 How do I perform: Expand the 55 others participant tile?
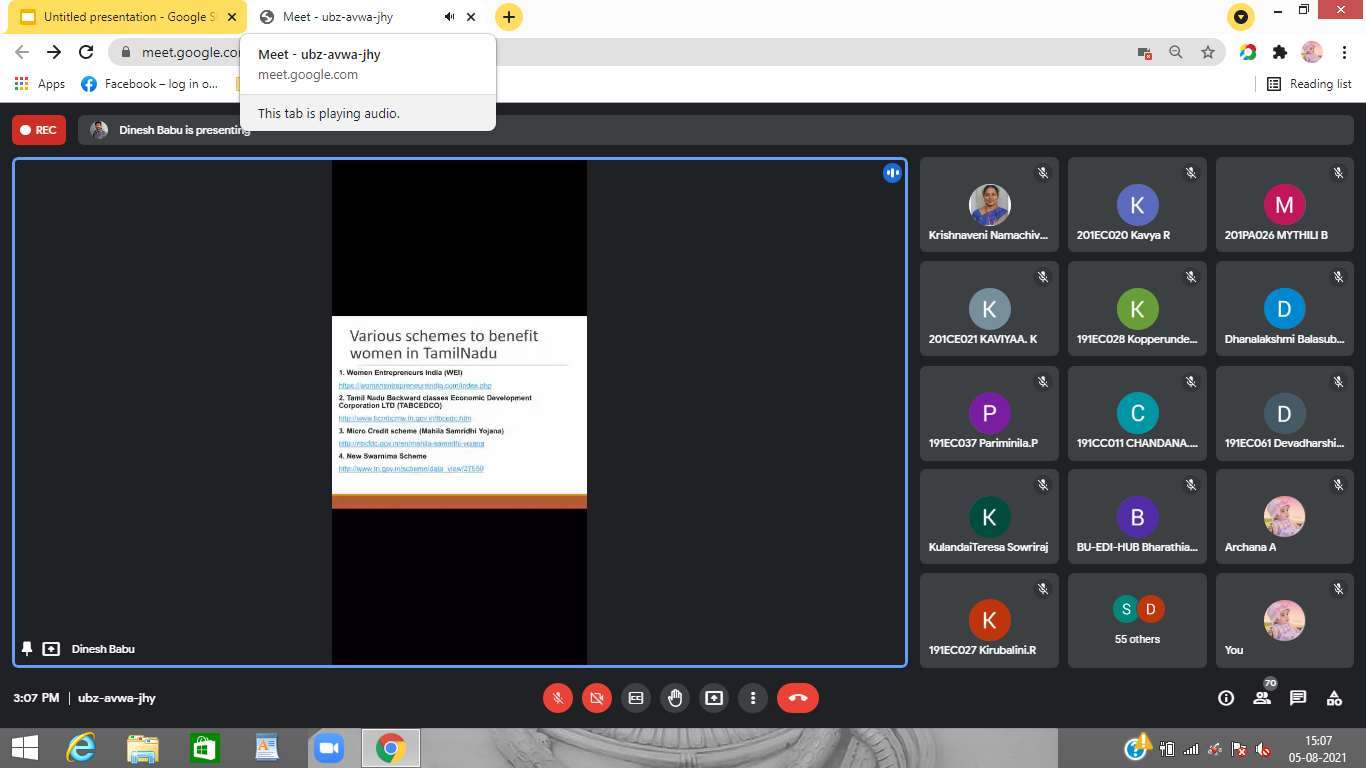point(1137,620)
